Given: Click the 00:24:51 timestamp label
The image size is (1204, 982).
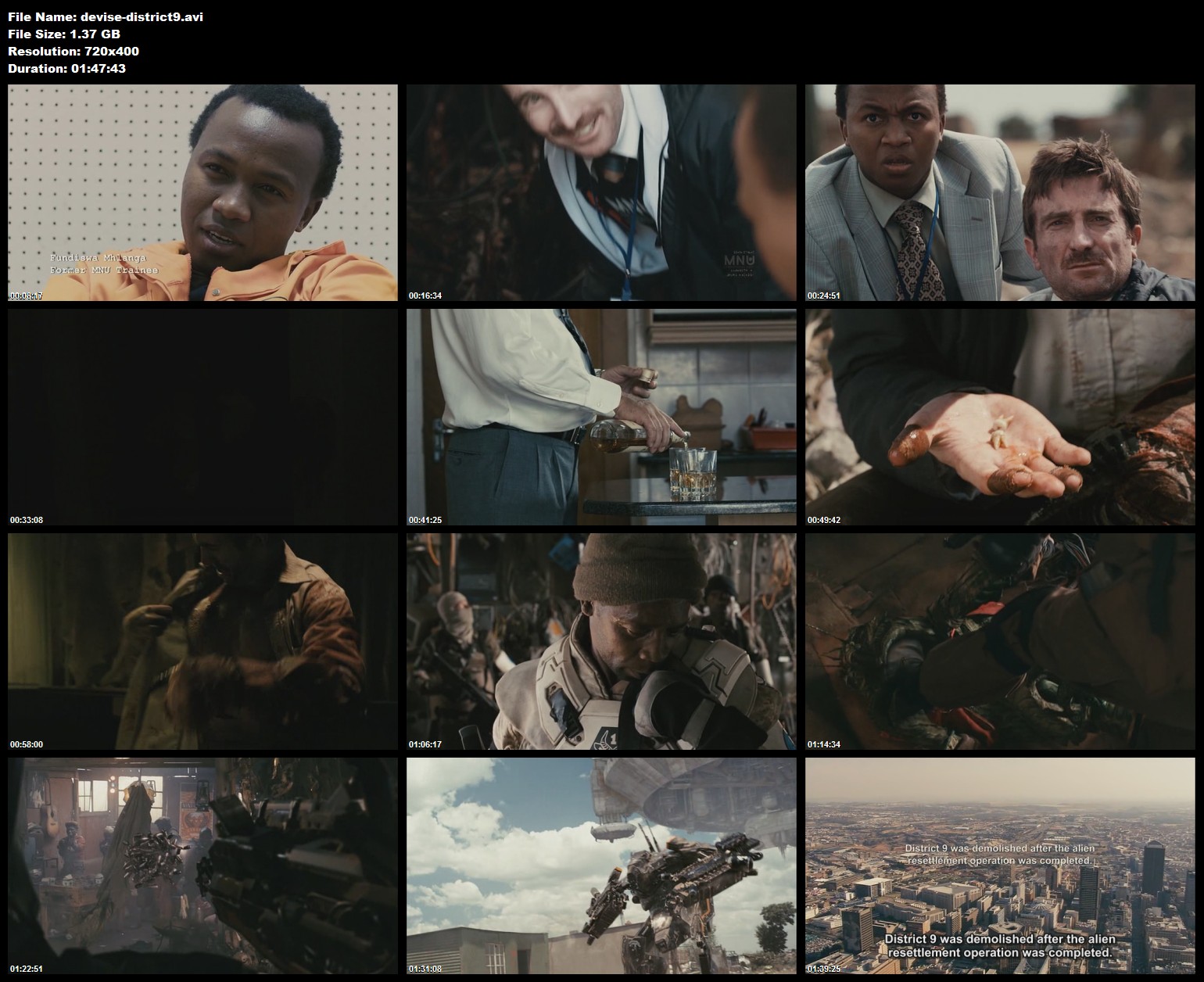Looking at the screenshot, I should (824, 296).
